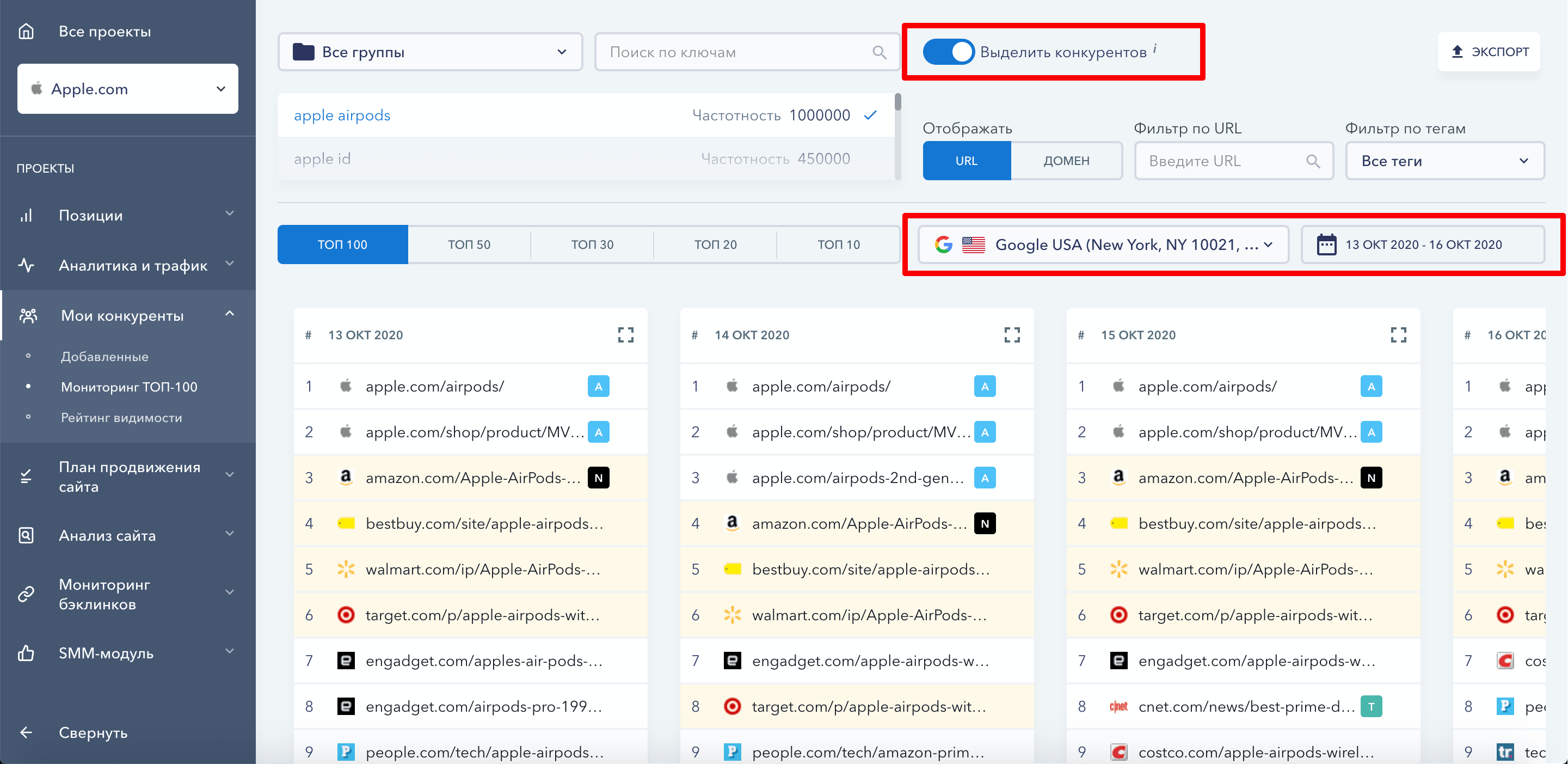
Task: Click the Мои конкуренты people icon
Action: pos(28,316)
